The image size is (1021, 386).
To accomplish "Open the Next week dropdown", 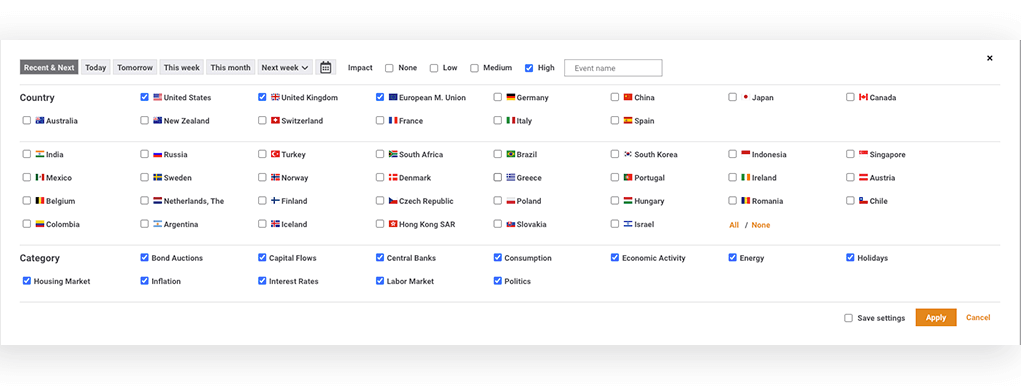I will pos(285,67).
